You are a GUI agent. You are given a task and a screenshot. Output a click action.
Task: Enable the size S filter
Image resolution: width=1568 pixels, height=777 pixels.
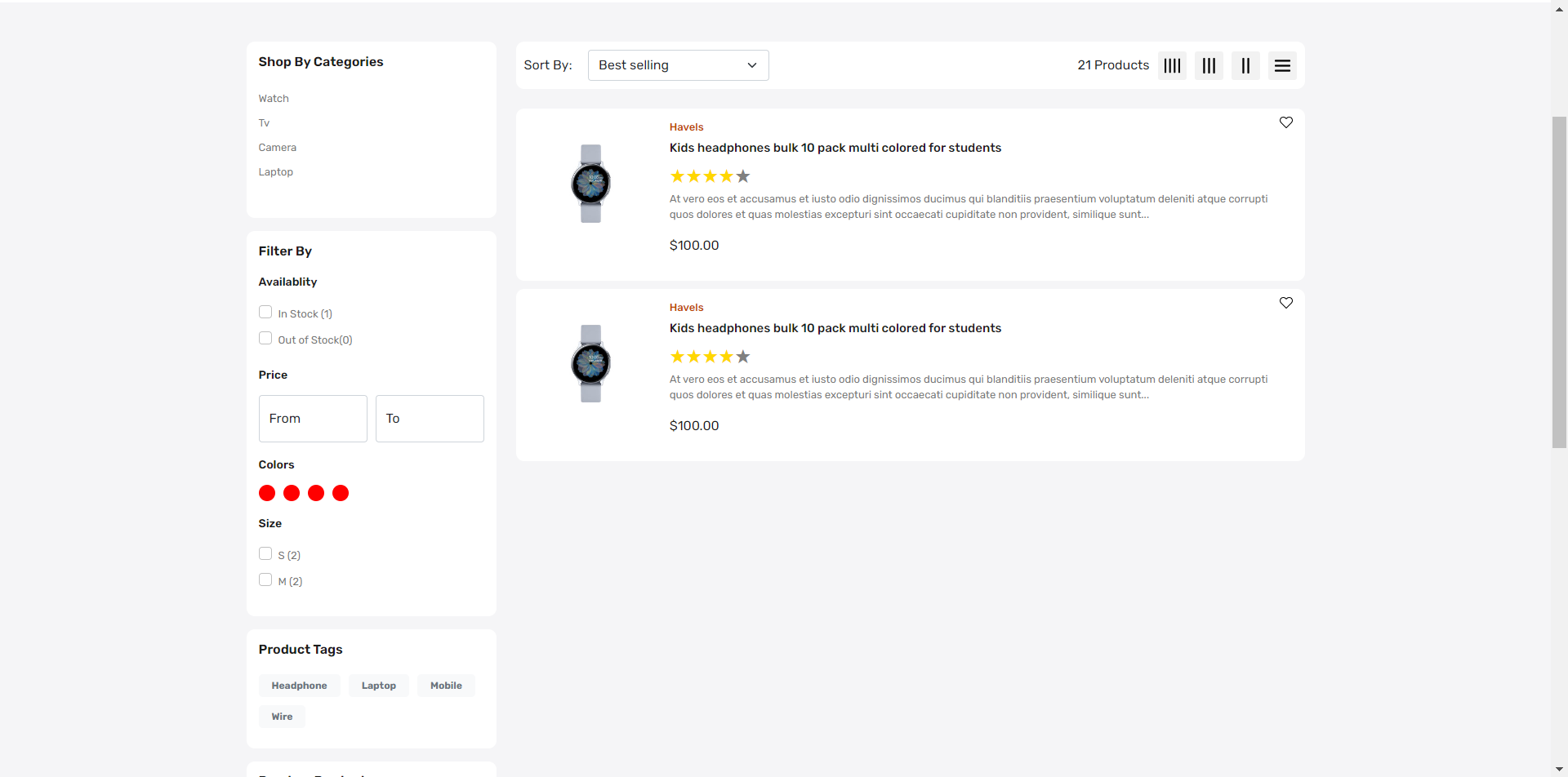pyautogui.click(x=265, y=553)
